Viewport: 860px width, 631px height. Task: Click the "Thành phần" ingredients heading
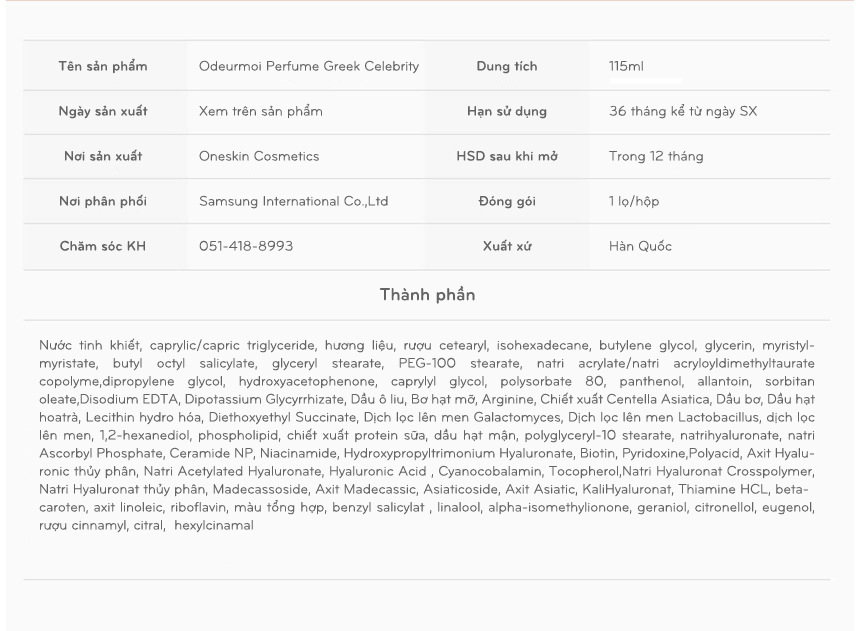click(427, 295)
